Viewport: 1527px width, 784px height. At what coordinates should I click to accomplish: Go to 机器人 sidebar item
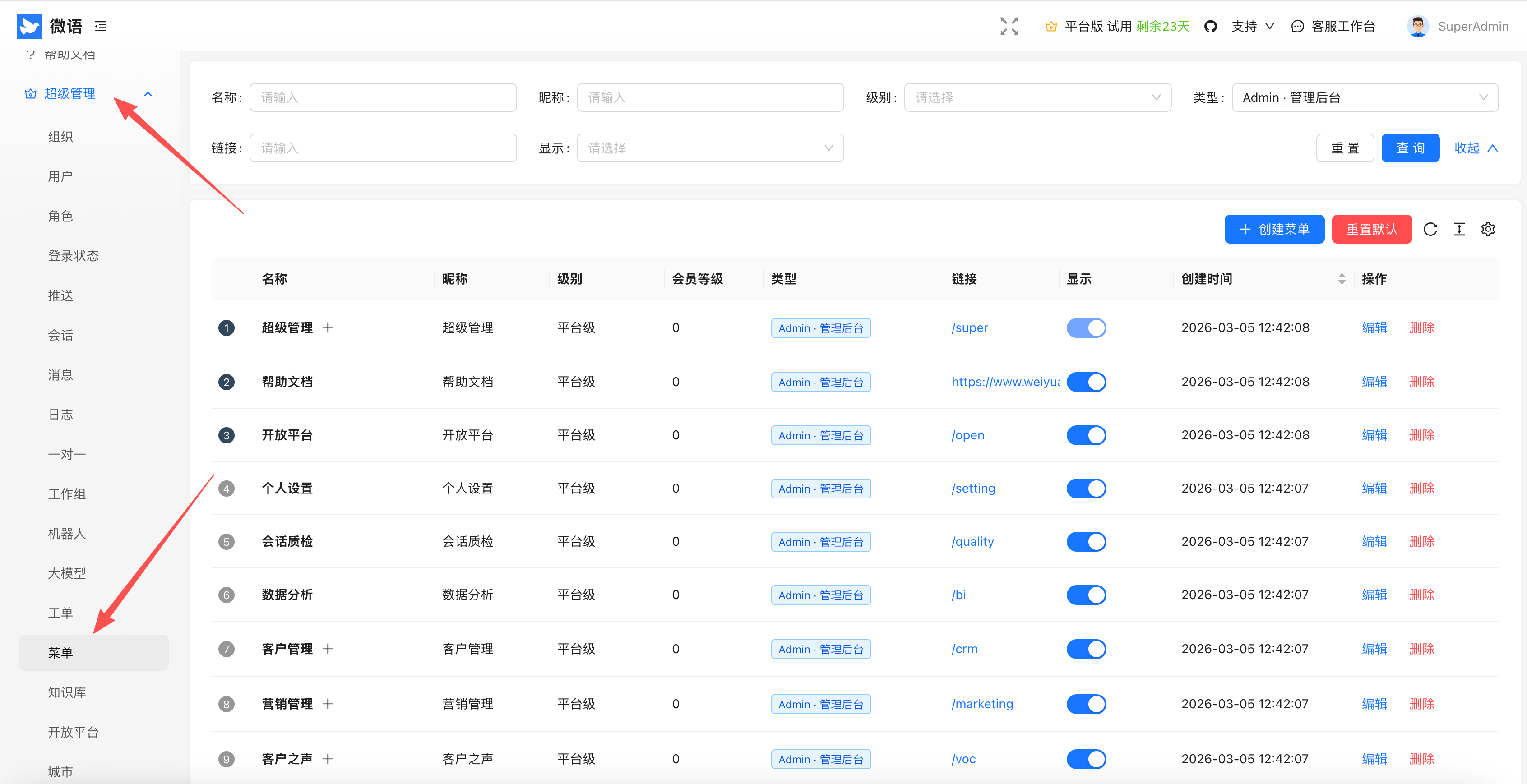pos(67,534)
